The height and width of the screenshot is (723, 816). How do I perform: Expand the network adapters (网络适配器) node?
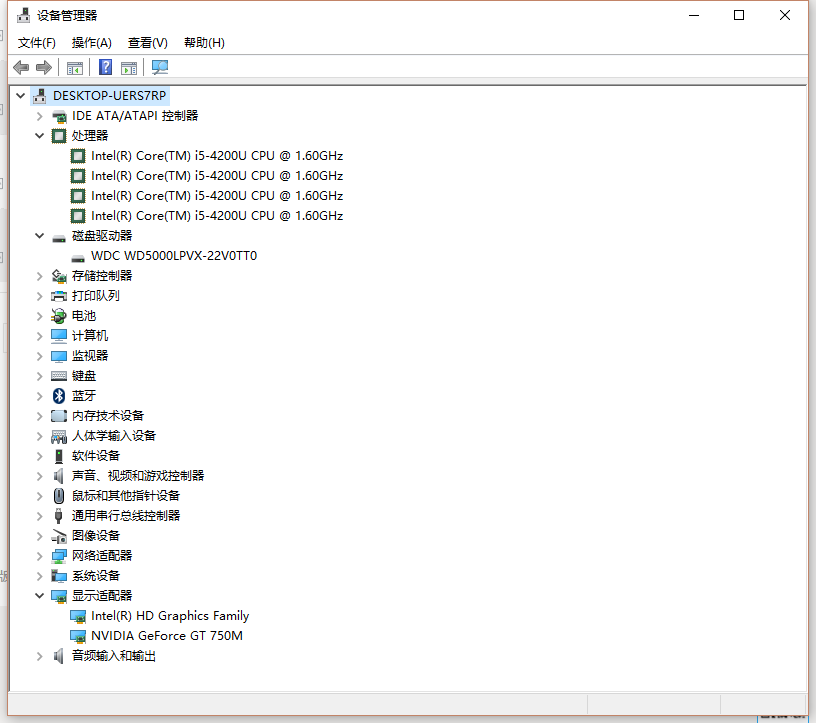point(40,556)
